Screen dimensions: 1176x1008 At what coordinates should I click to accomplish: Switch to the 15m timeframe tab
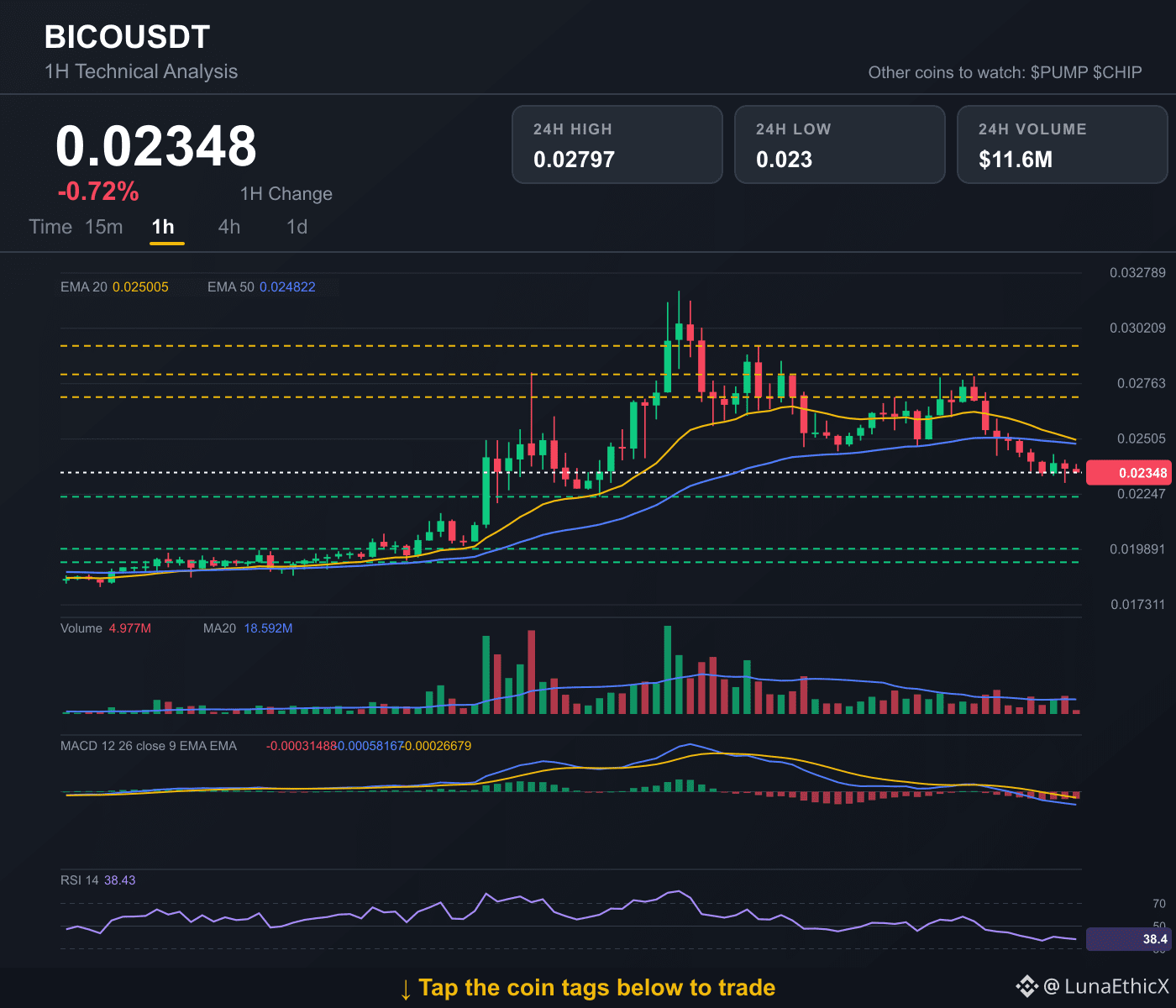point(104,227)
